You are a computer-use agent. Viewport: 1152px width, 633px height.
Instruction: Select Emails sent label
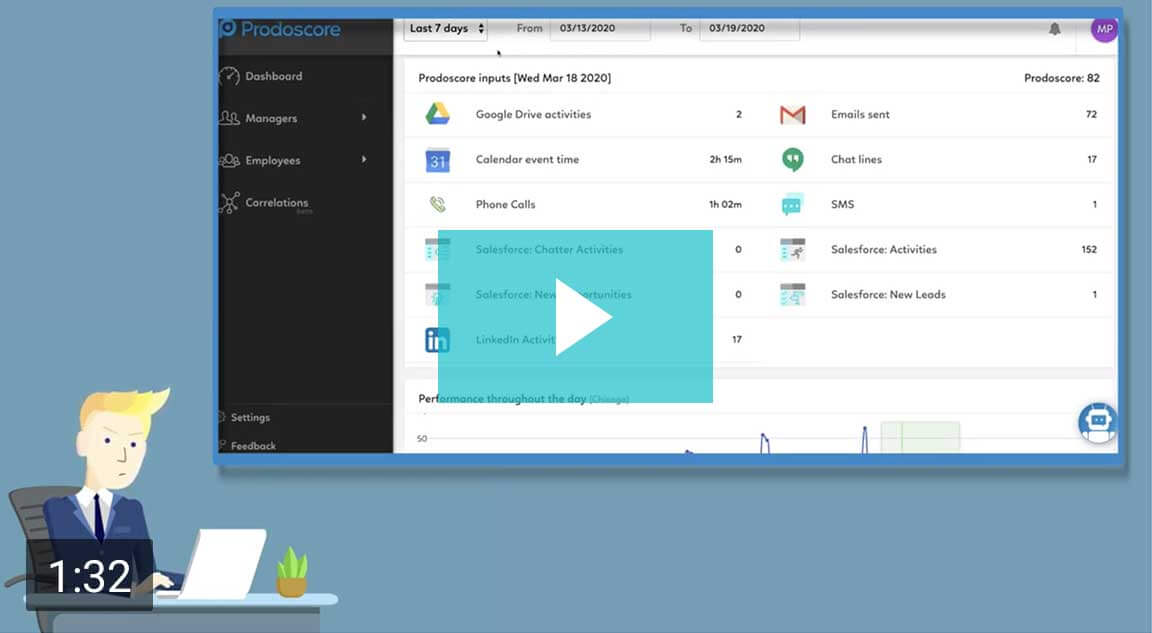pos(860,115)
